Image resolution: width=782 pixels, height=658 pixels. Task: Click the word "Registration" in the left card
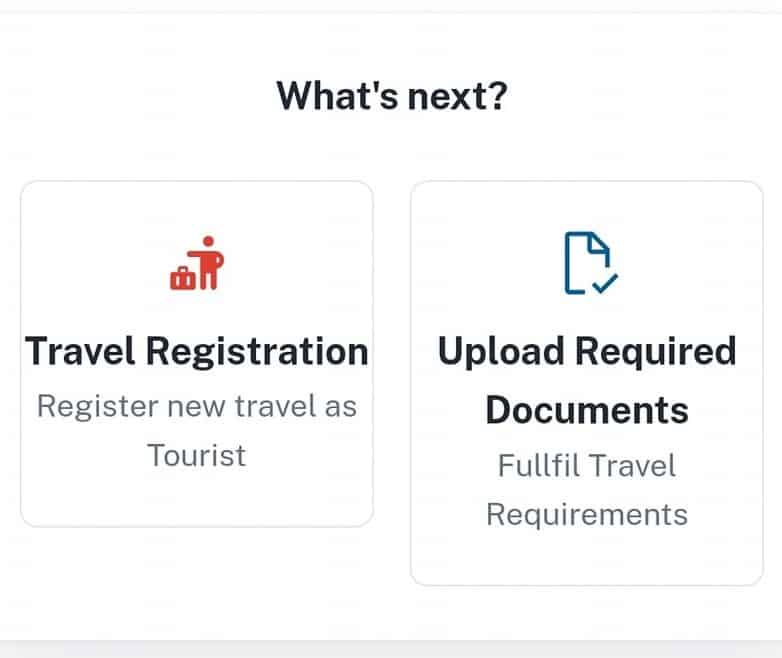tap(257, 351)
